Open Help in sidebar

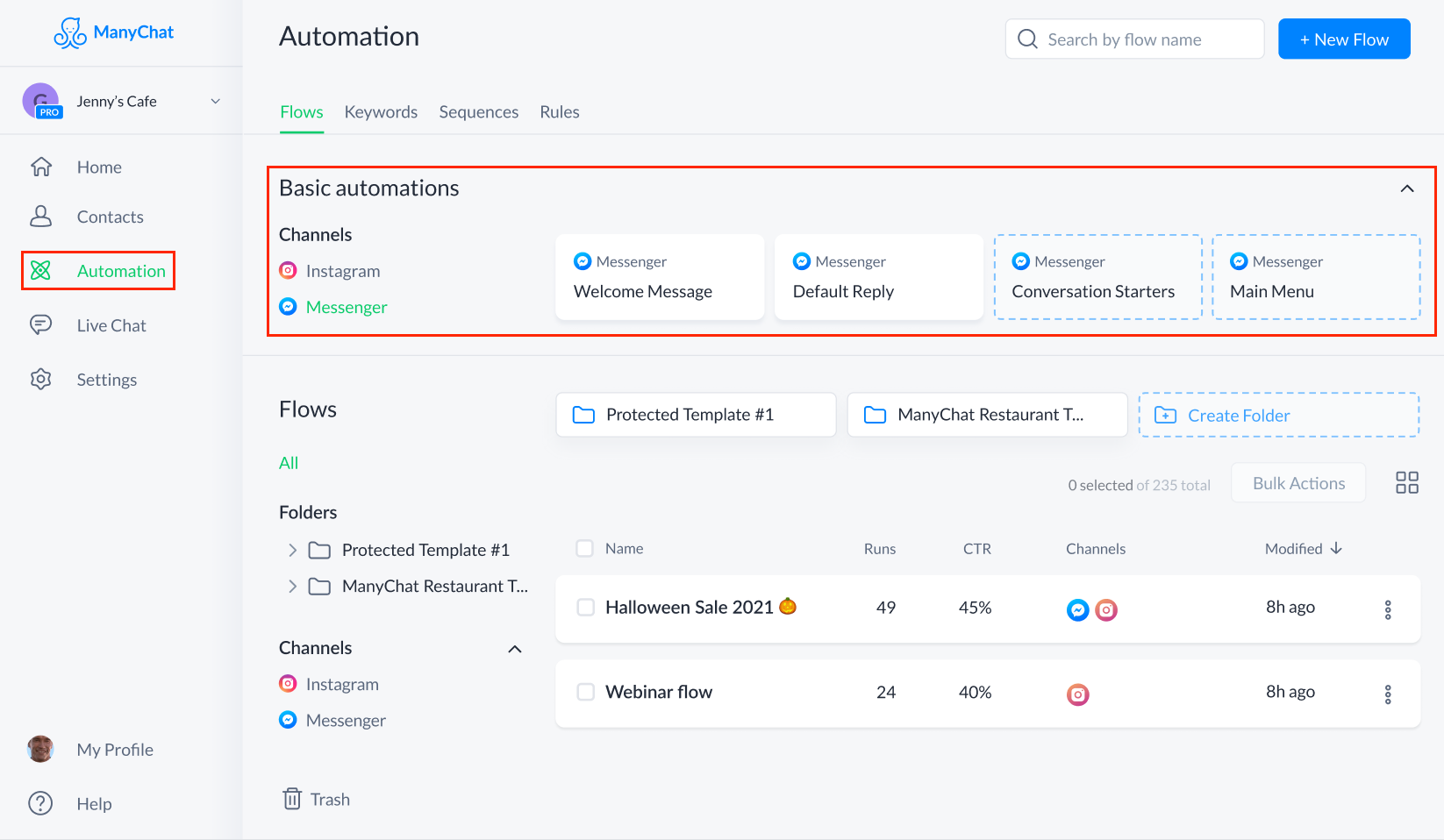[94, 804]
